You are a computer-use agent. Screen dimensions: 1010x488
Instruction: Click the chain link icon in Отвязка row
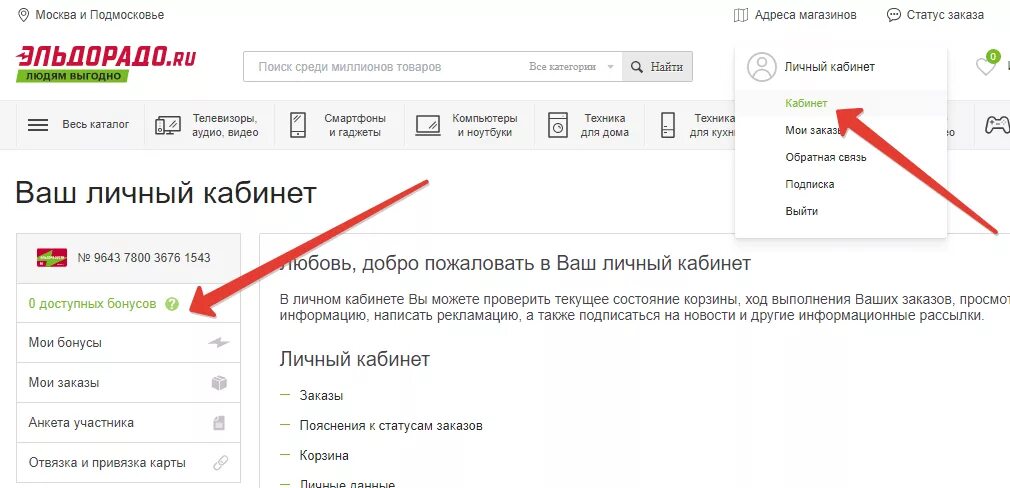(x=220, y=463)
